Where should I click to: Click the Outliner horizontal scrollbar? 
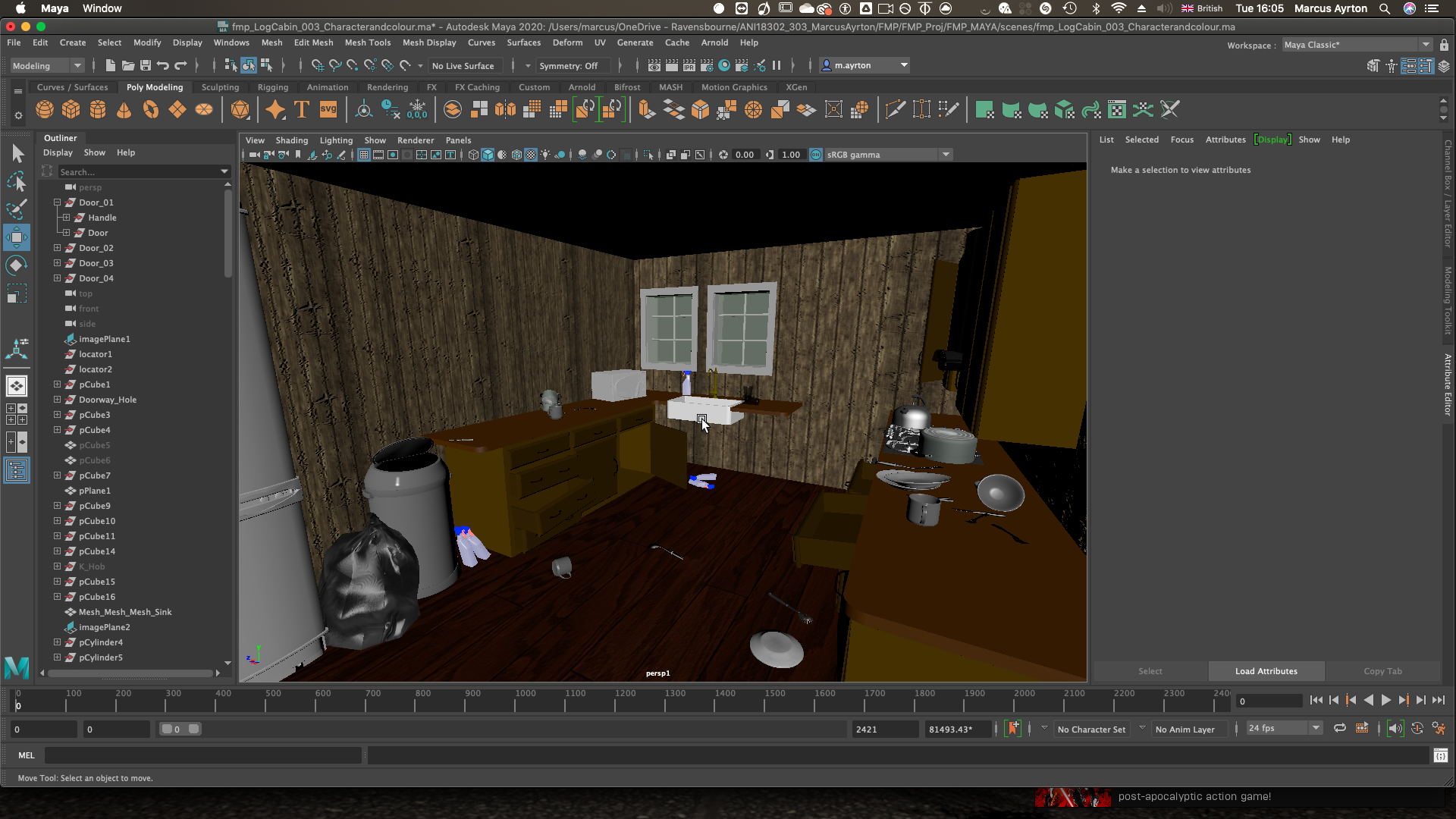pyautogui.click(x=130, y=673)
